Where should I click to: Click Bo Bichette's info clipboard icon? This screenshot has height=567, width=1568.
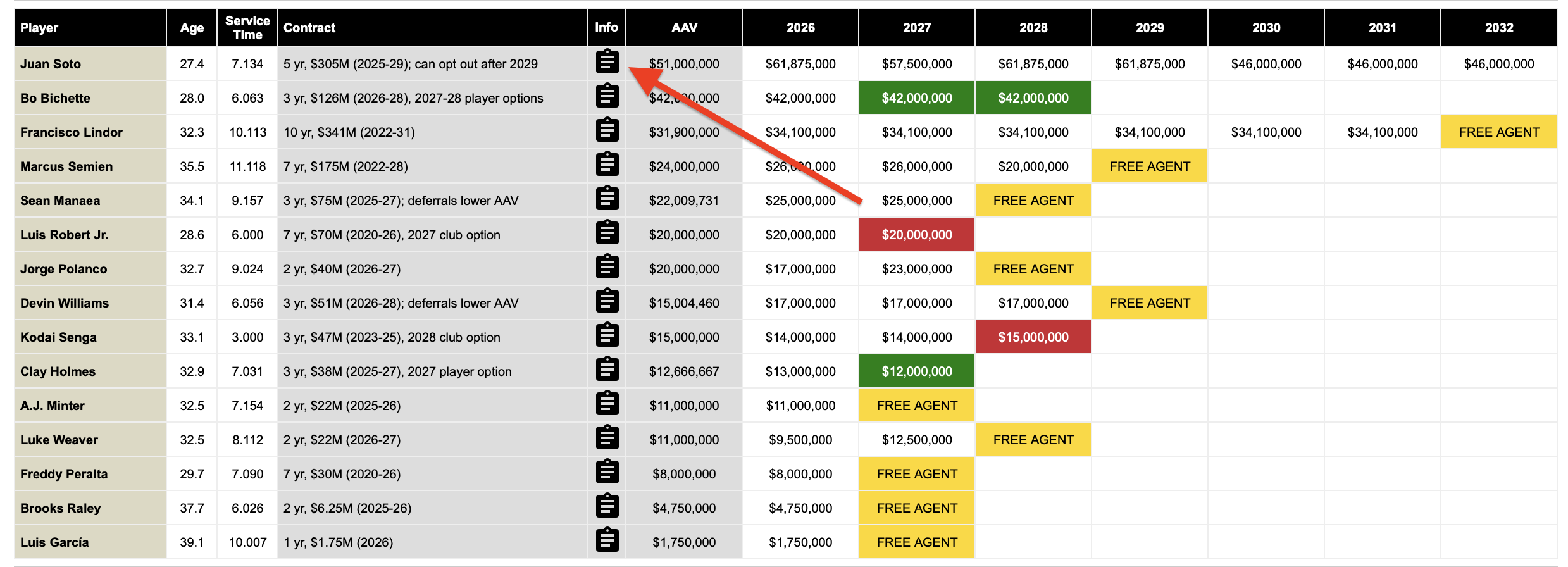pos(607,97)
